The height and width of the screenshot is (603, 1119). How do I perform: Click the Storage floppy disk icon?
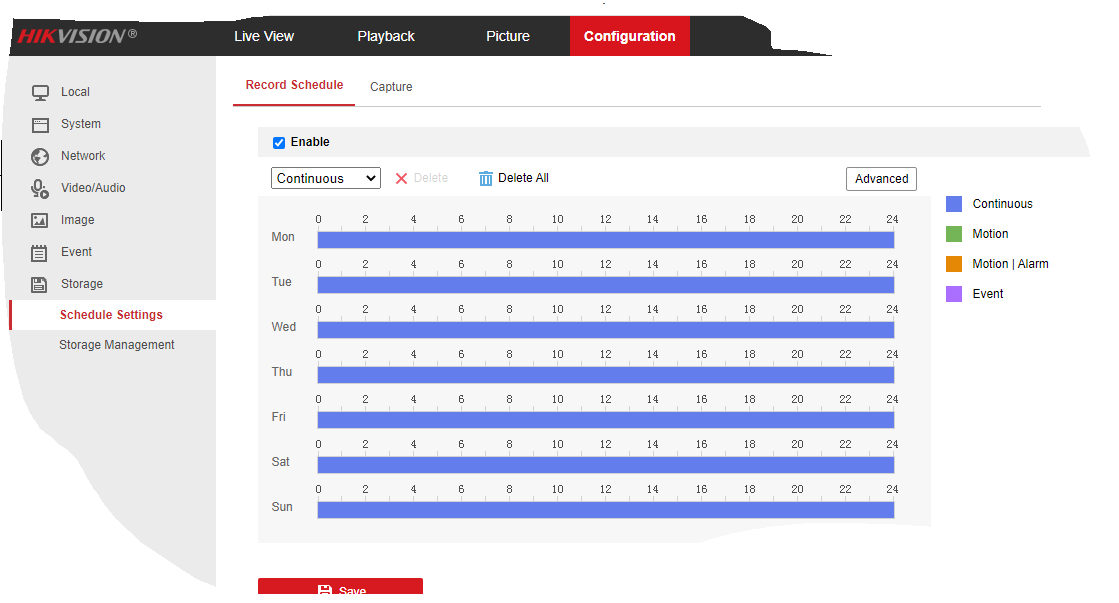point(40,285)
